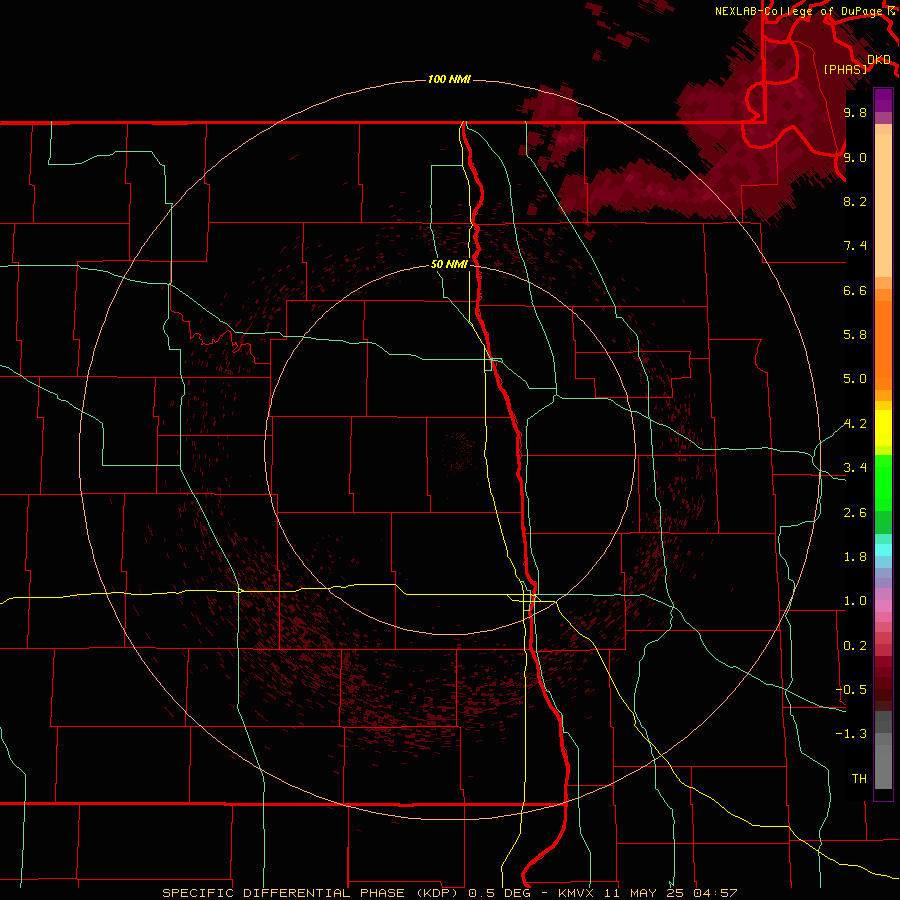Click the 50 NMI range ring label
900x900 pixels.
pos(449,264)
